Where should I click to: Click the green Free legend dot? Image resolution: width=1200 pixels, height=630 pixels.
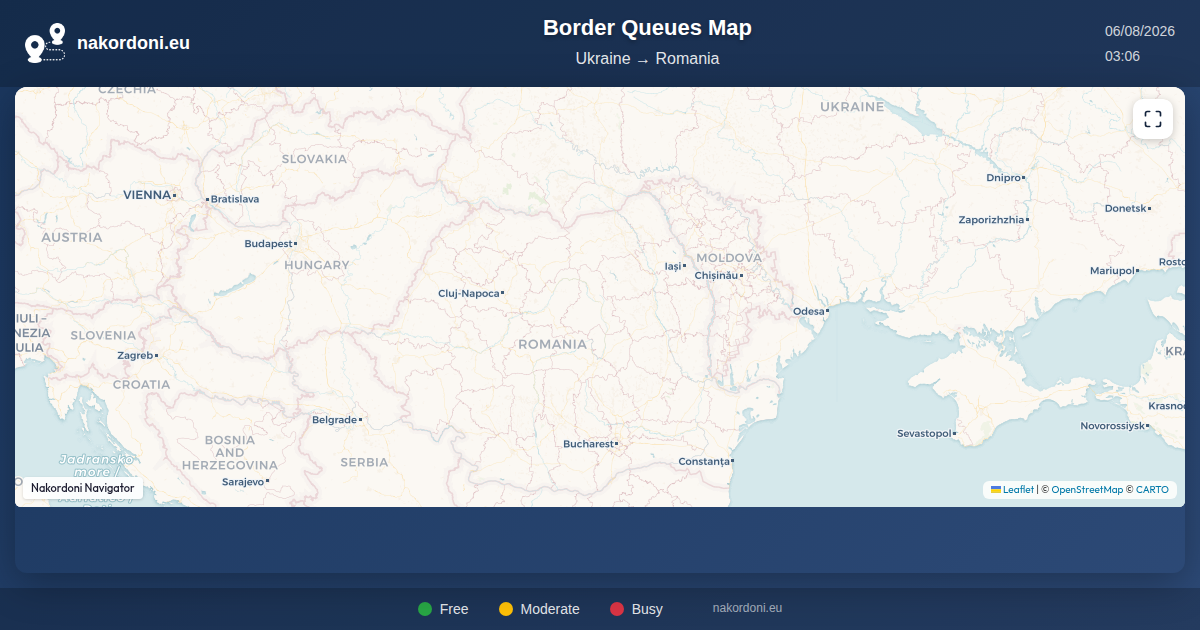click(x=425, y=609)
